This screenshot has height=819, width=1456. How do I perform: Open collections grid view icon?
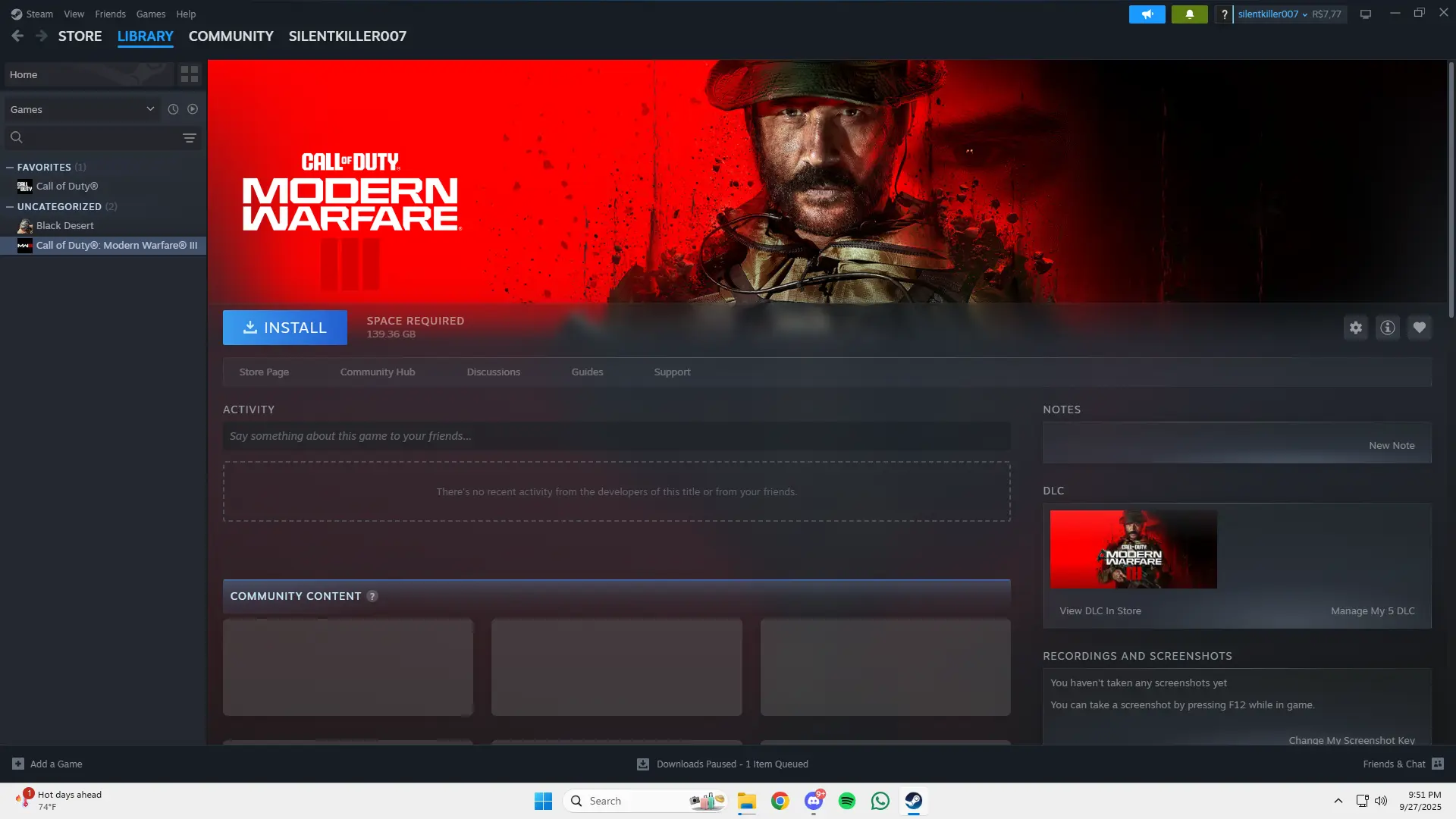click(x=189, y=74)
